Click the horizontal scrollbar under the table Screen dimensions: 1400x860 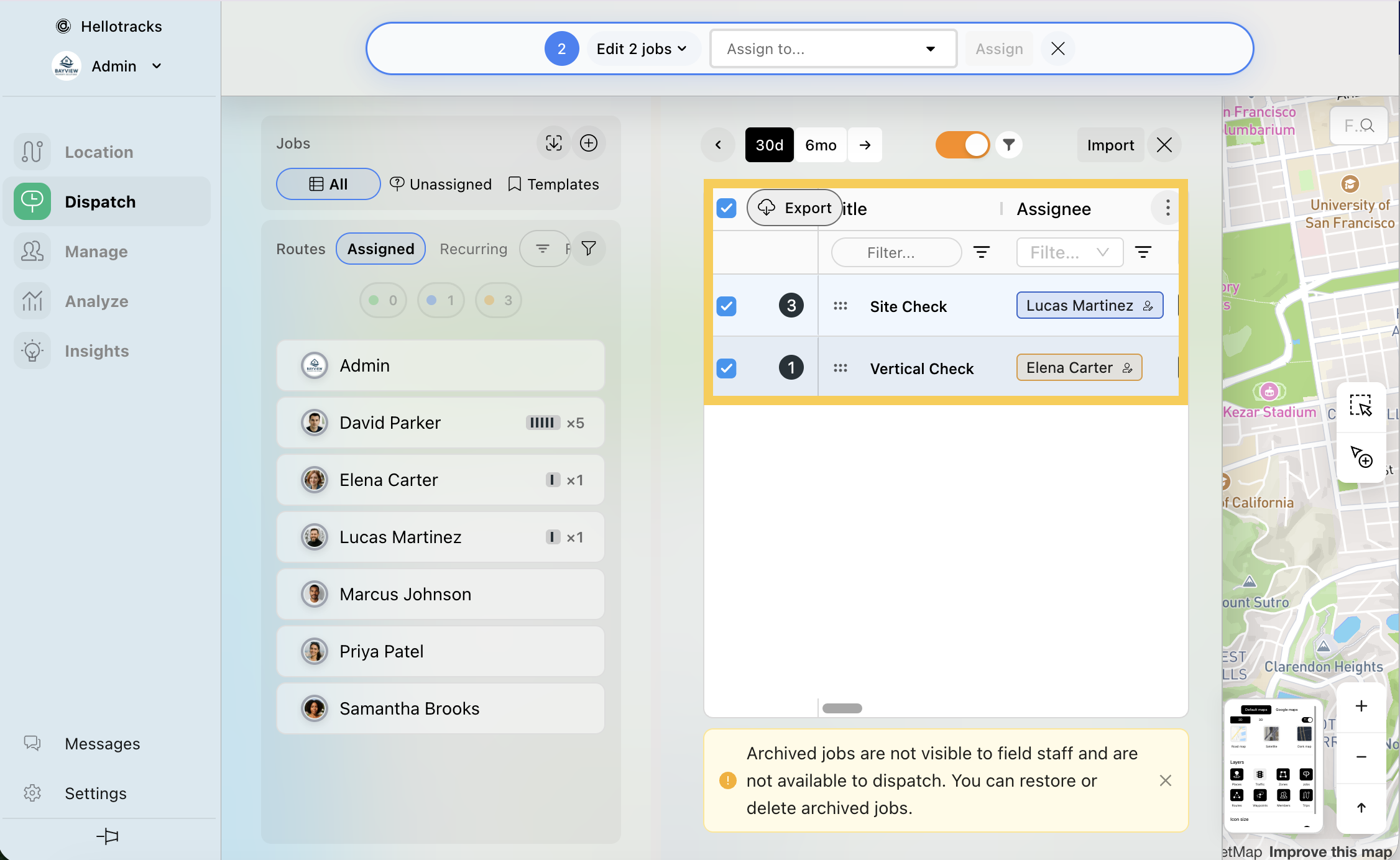click(x=842, y=708)
